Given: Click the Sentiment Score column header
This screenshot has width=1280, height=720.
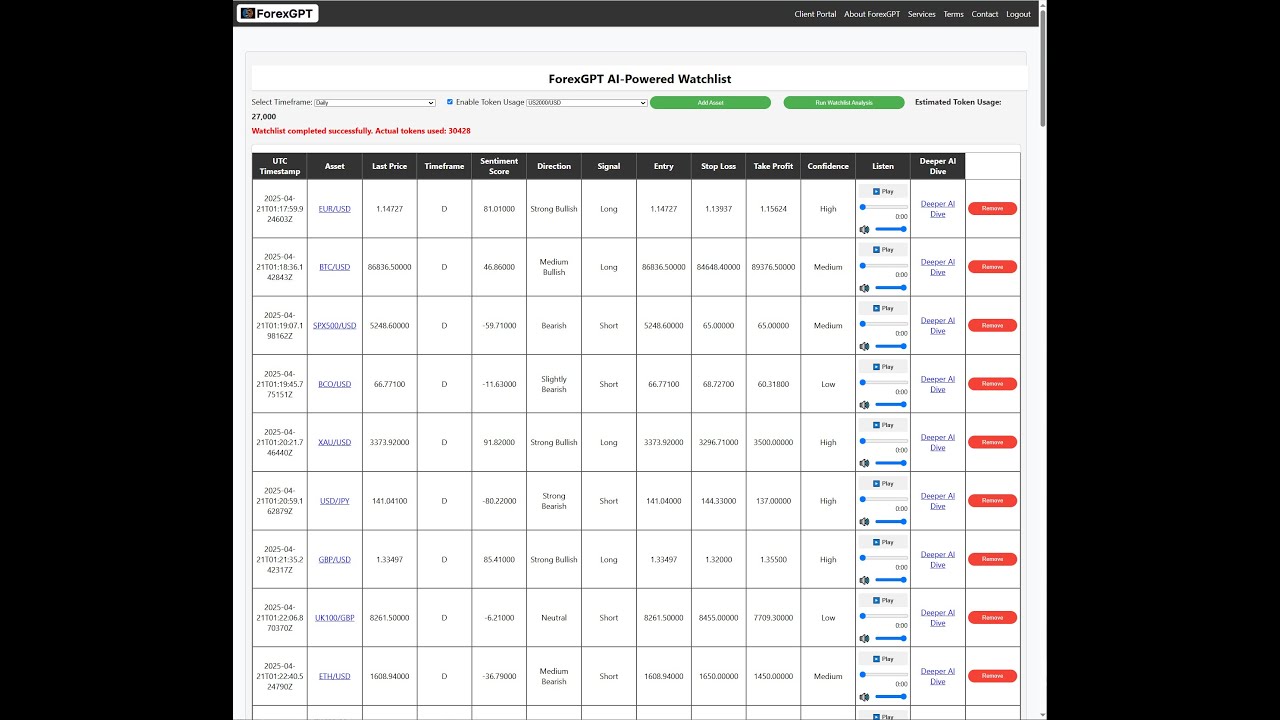Looking at the screenshot, I should (x=499, y=166).
